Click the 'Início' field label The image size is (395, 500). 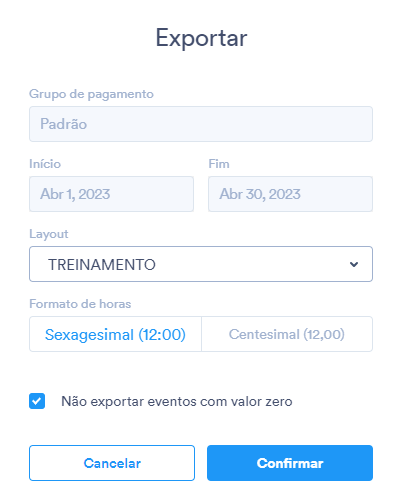(45, 164)
